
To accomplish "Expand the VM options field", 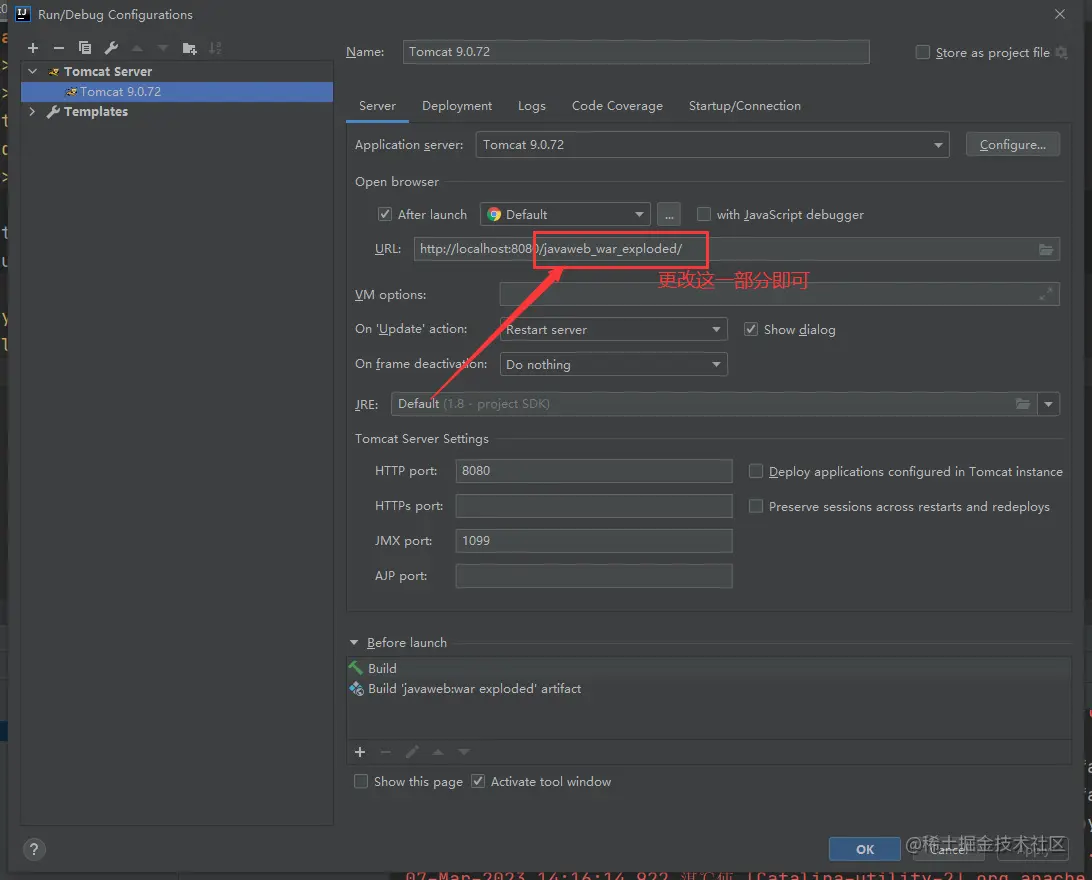I will coord(1045,294).
